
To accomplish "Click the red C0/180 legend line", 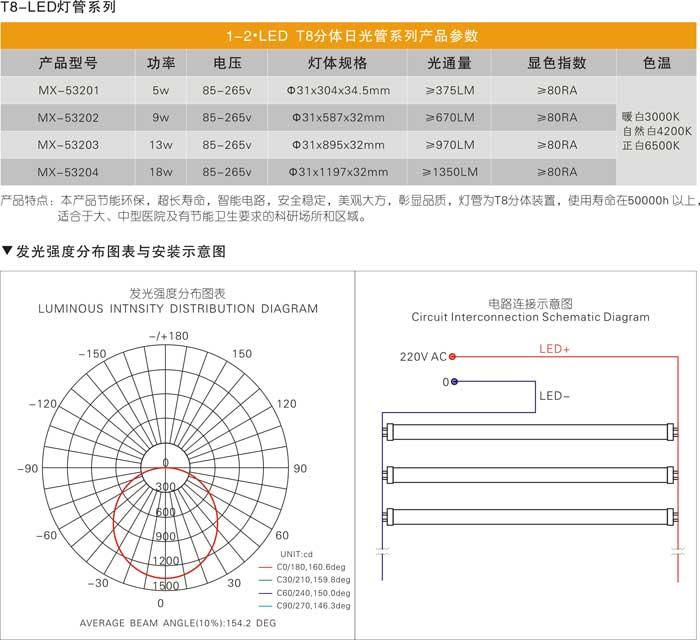I will click(x=267, y=566).
